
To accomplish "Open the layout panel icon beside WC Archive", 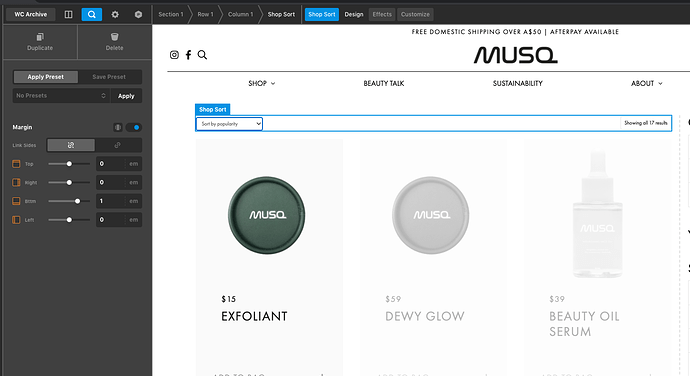I will [68, 15].
